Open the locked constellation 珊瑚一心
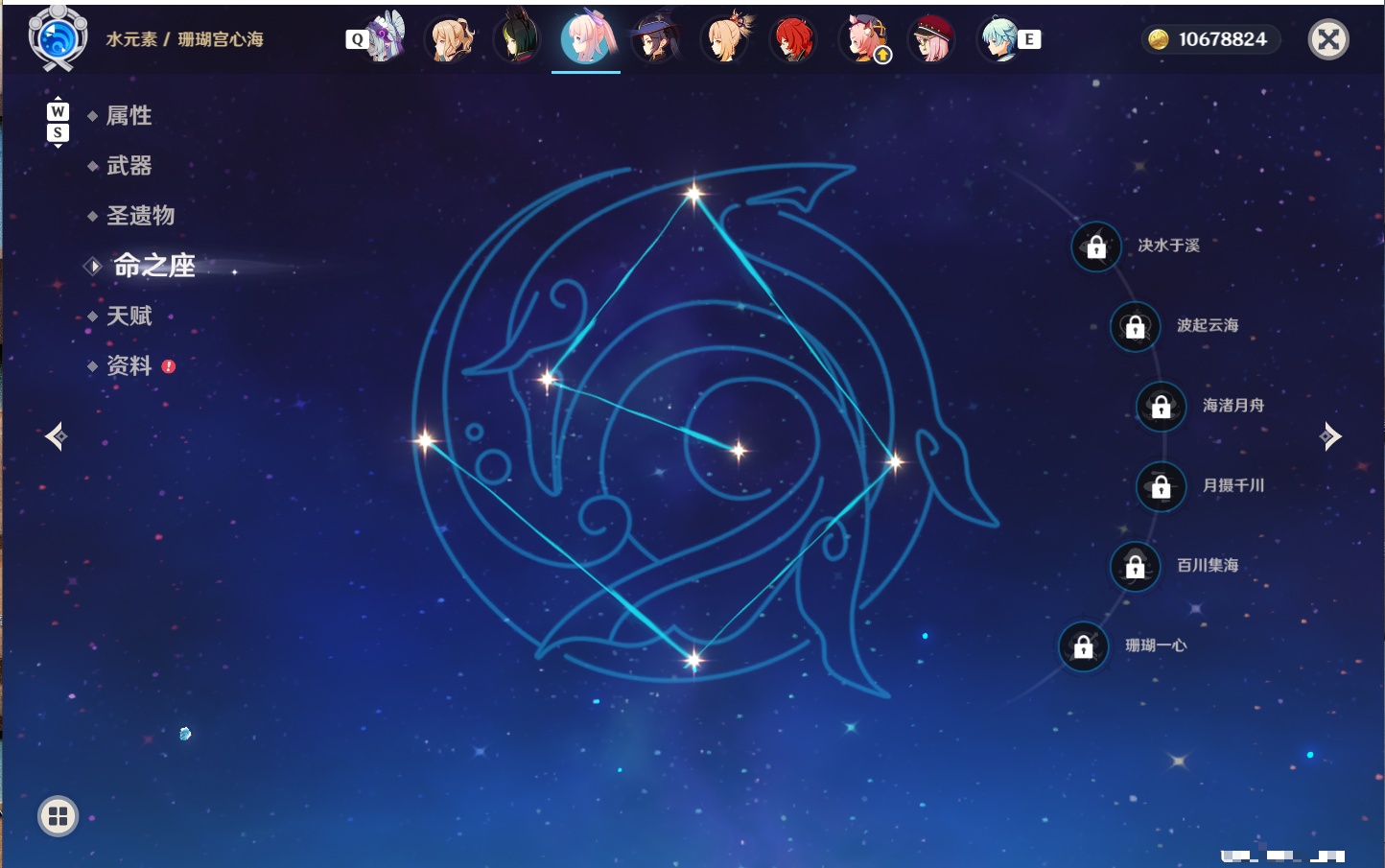The height and width of the screenshot is (868, 1385). (1084, 646)
